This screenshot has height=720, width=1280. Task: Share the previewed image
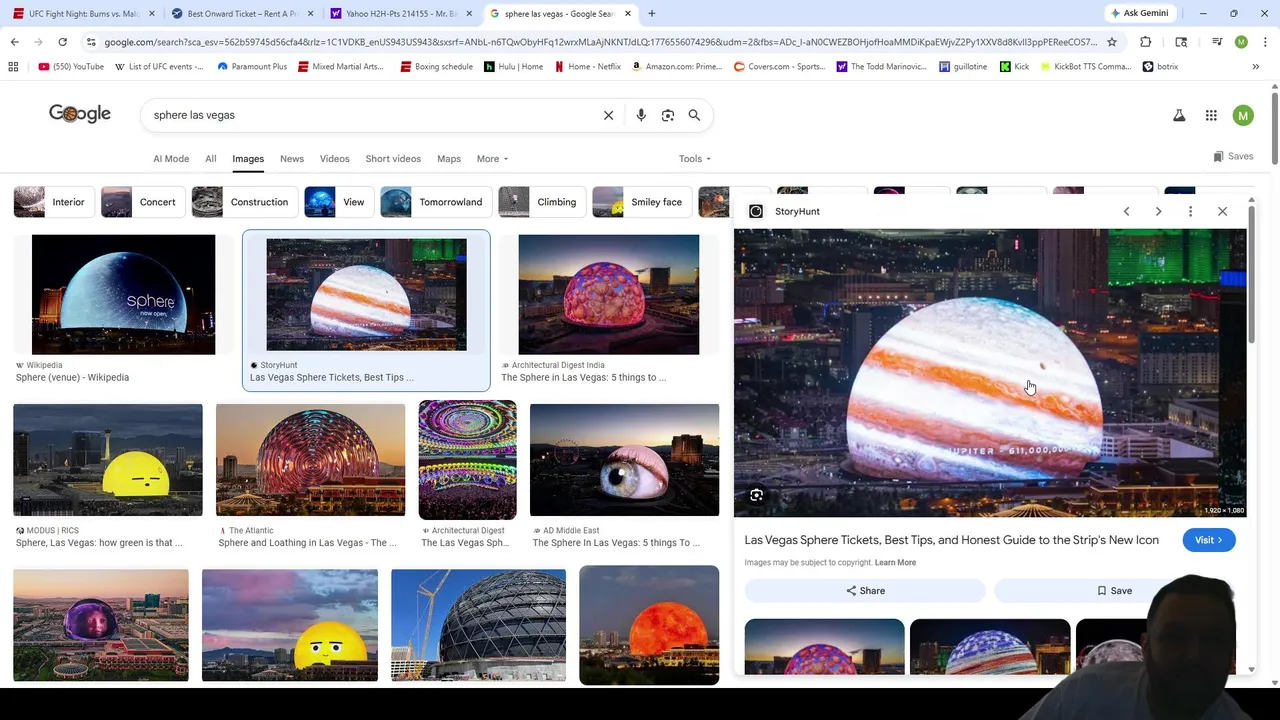pyautogui.click(x=865, y=591)
